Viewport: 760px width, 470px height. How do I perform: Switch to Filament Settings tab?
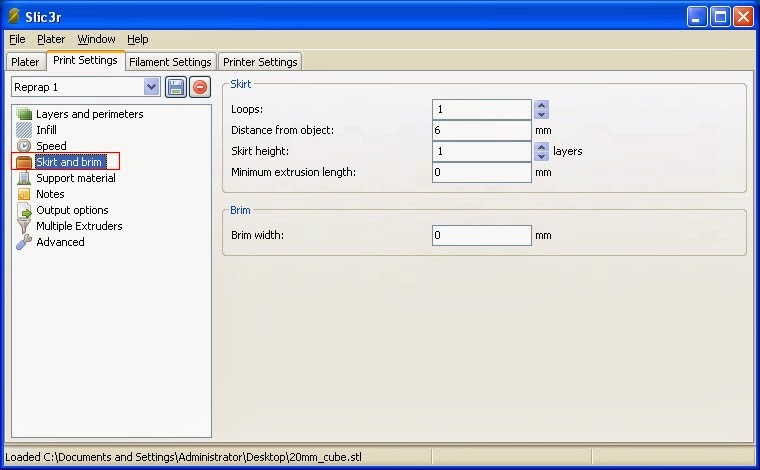pos(170,62)
